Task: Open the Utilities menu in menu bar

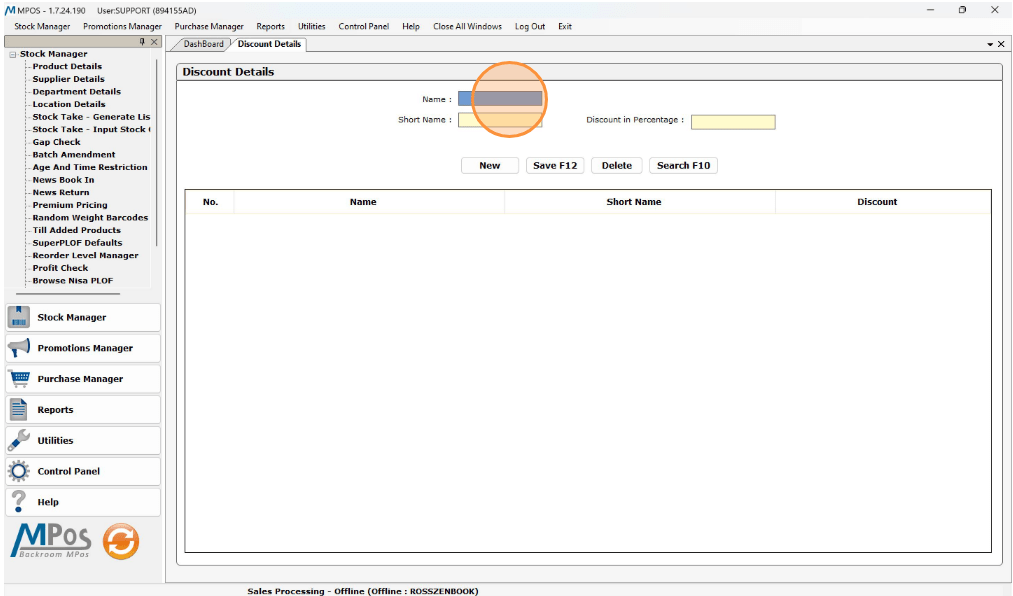Action: click(x=311, y=26)
